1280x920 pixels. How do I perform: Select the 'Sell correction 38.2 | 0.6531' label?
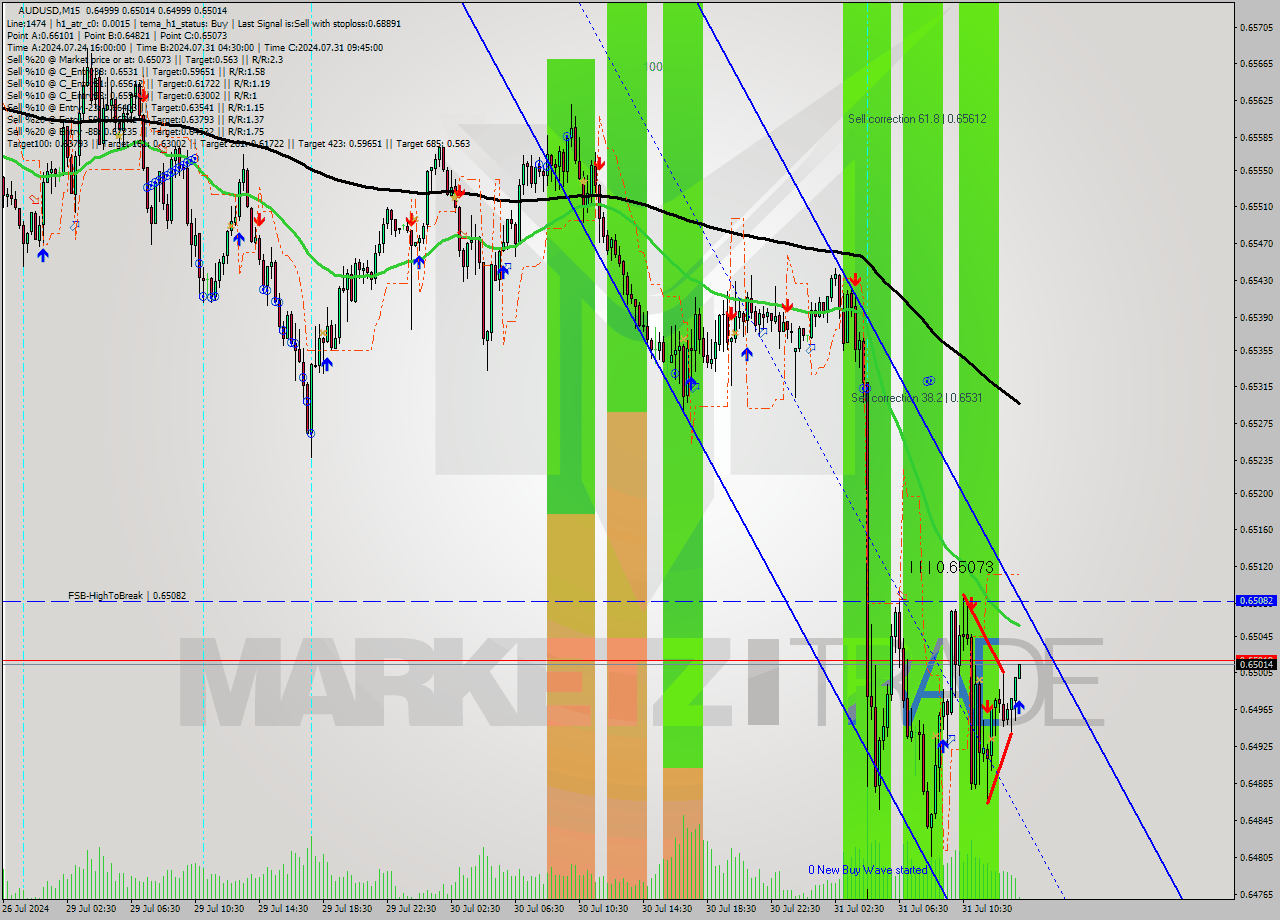(917, 398)
